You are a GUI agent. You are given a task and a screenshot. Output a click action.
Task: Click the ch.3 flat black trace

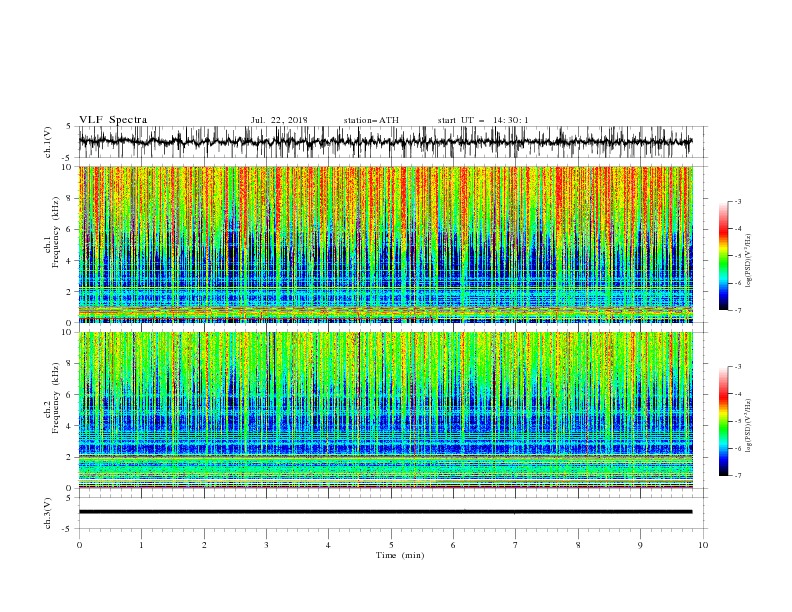(x=385, y=512)
